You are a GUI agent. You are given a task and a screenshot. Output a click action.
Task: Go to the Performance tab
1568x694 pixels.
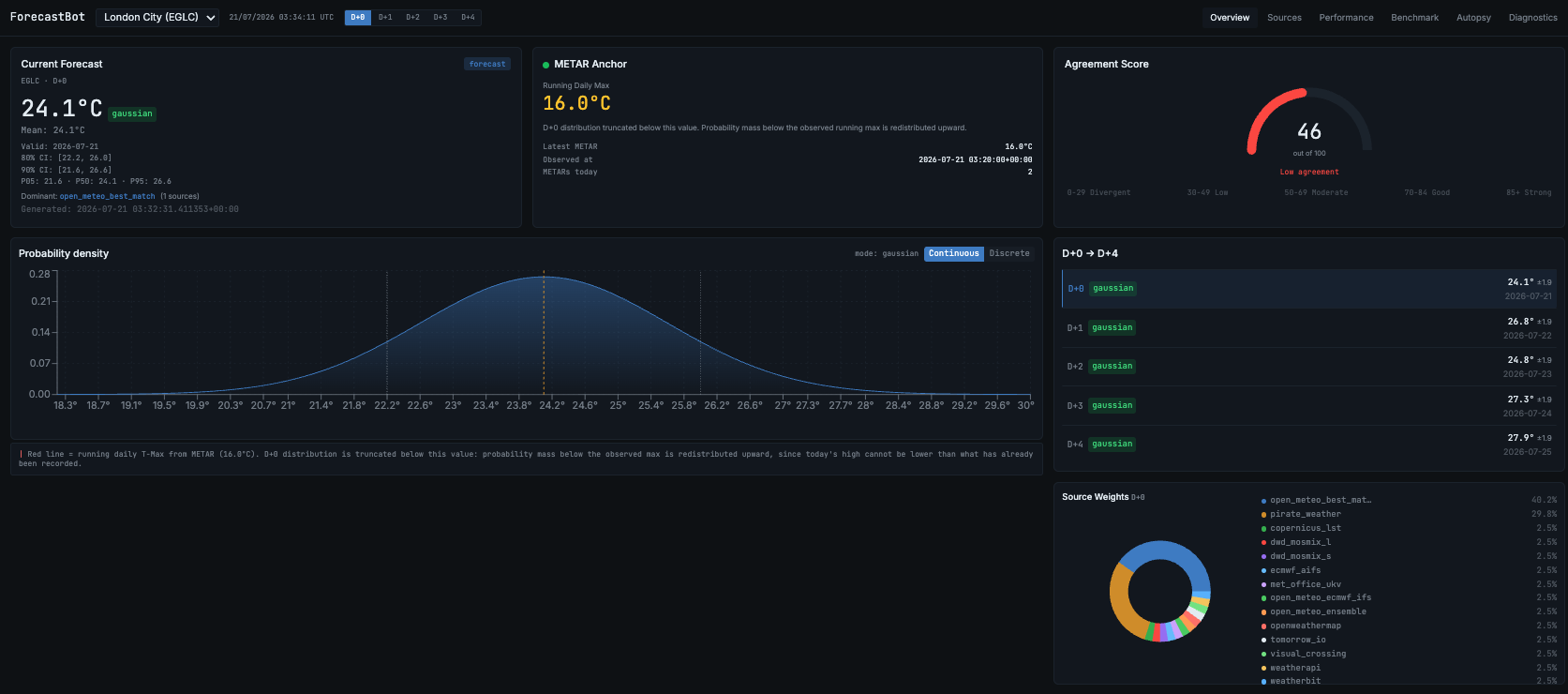[x=1346, y=18]
